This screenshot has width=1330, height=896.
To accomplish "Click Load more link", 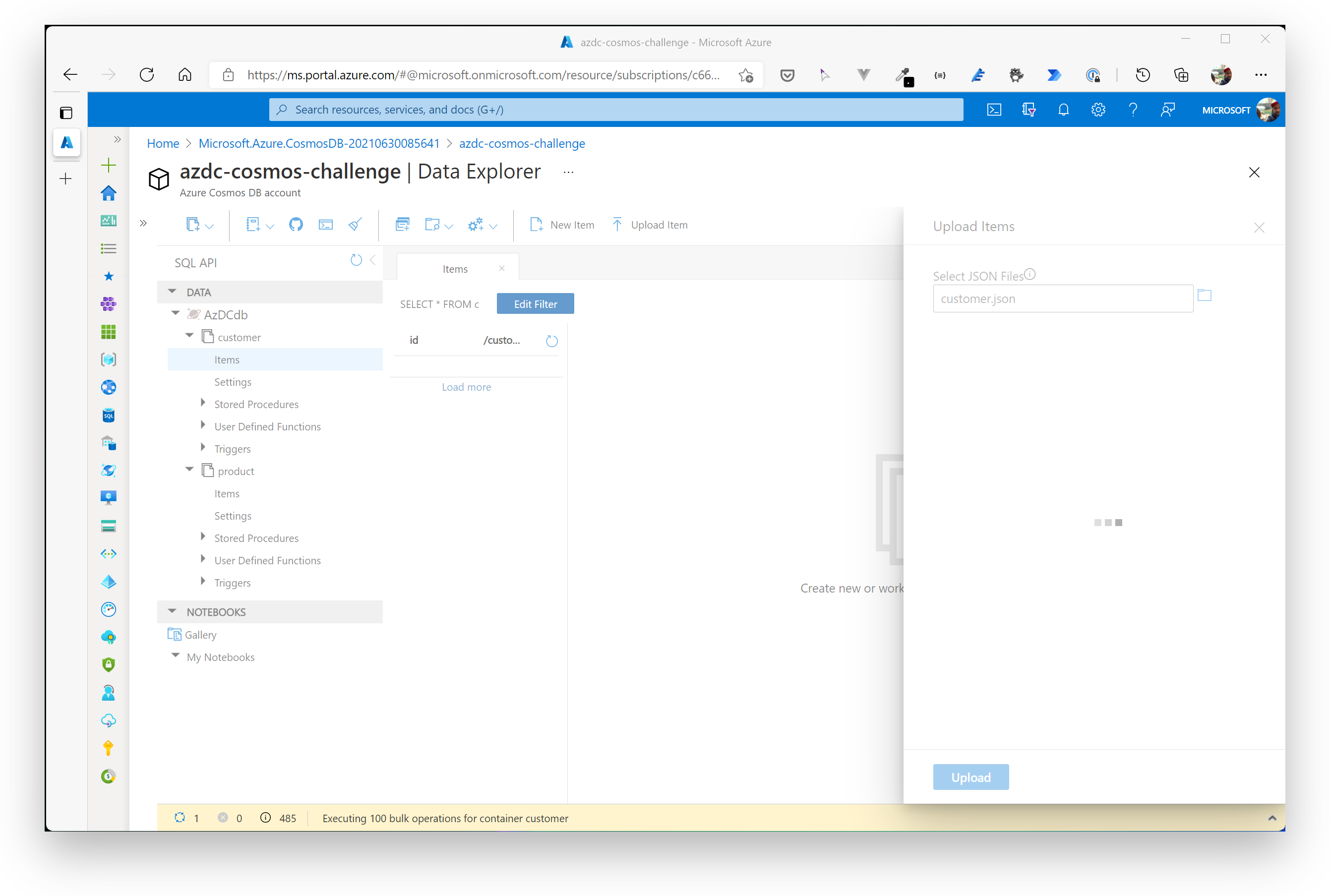I will click(466, 387).
